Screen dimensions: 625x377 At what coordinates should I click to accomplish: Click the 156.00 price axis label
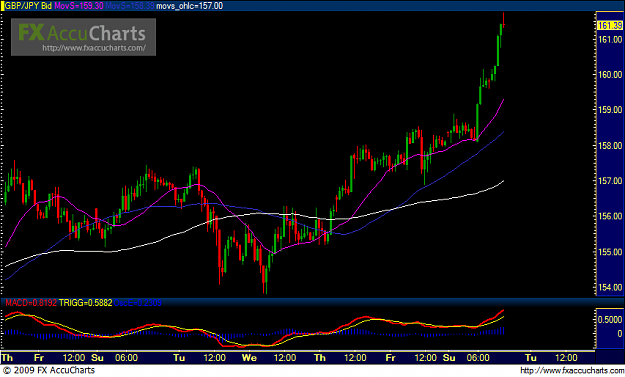coord(610,216)
